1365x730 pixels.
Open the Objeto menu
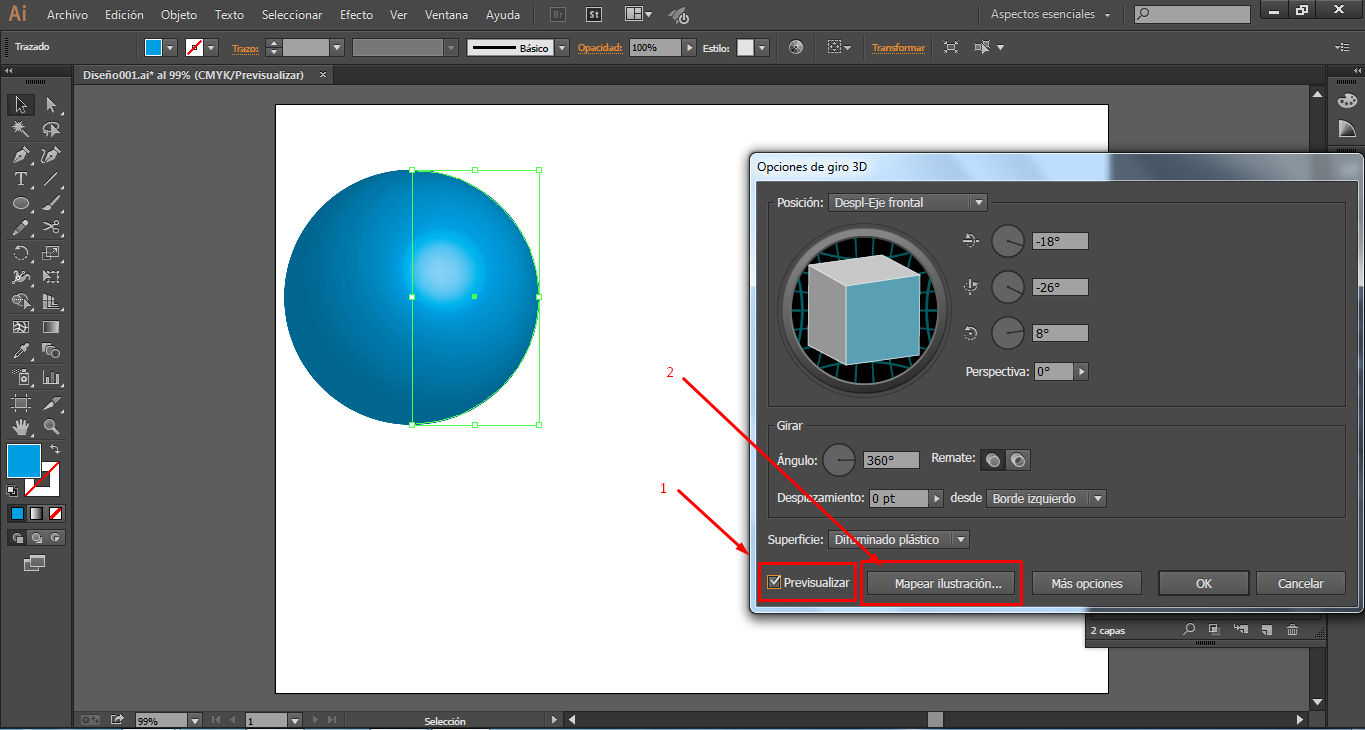(x=179, y=15)
